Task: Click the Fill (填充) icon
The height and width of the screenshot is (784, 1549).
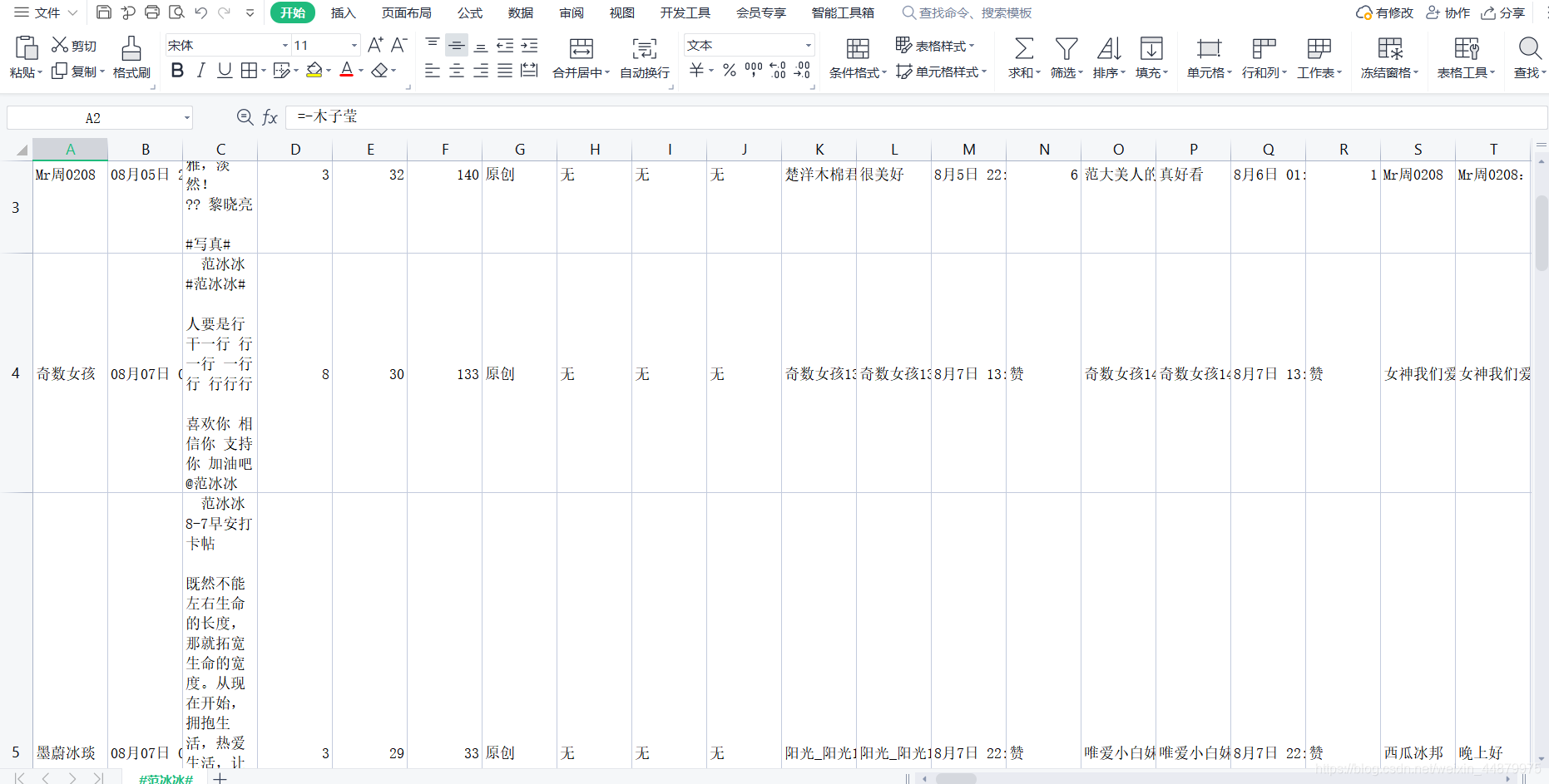Action: 1151,48
